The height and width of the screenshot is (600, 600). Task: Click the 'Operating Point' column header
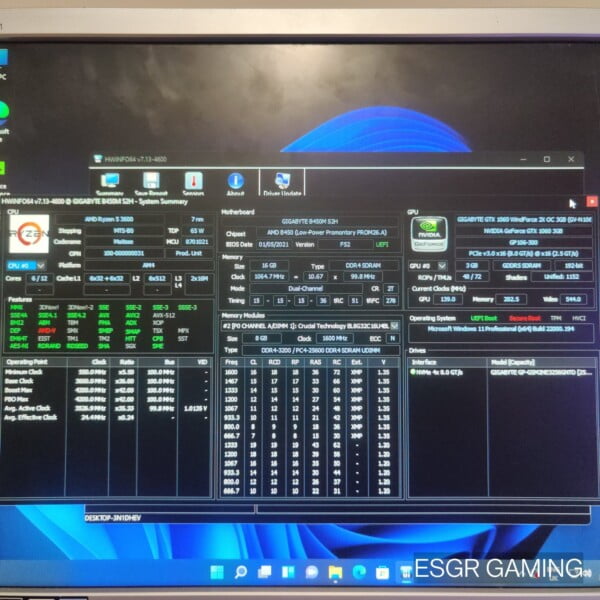click(x=35, y=362)
